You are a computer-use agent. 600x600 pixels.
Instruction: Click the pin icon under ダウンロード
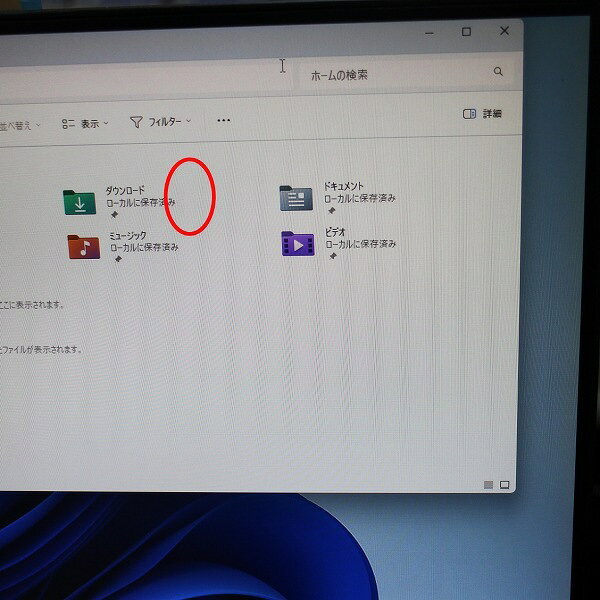113,215
